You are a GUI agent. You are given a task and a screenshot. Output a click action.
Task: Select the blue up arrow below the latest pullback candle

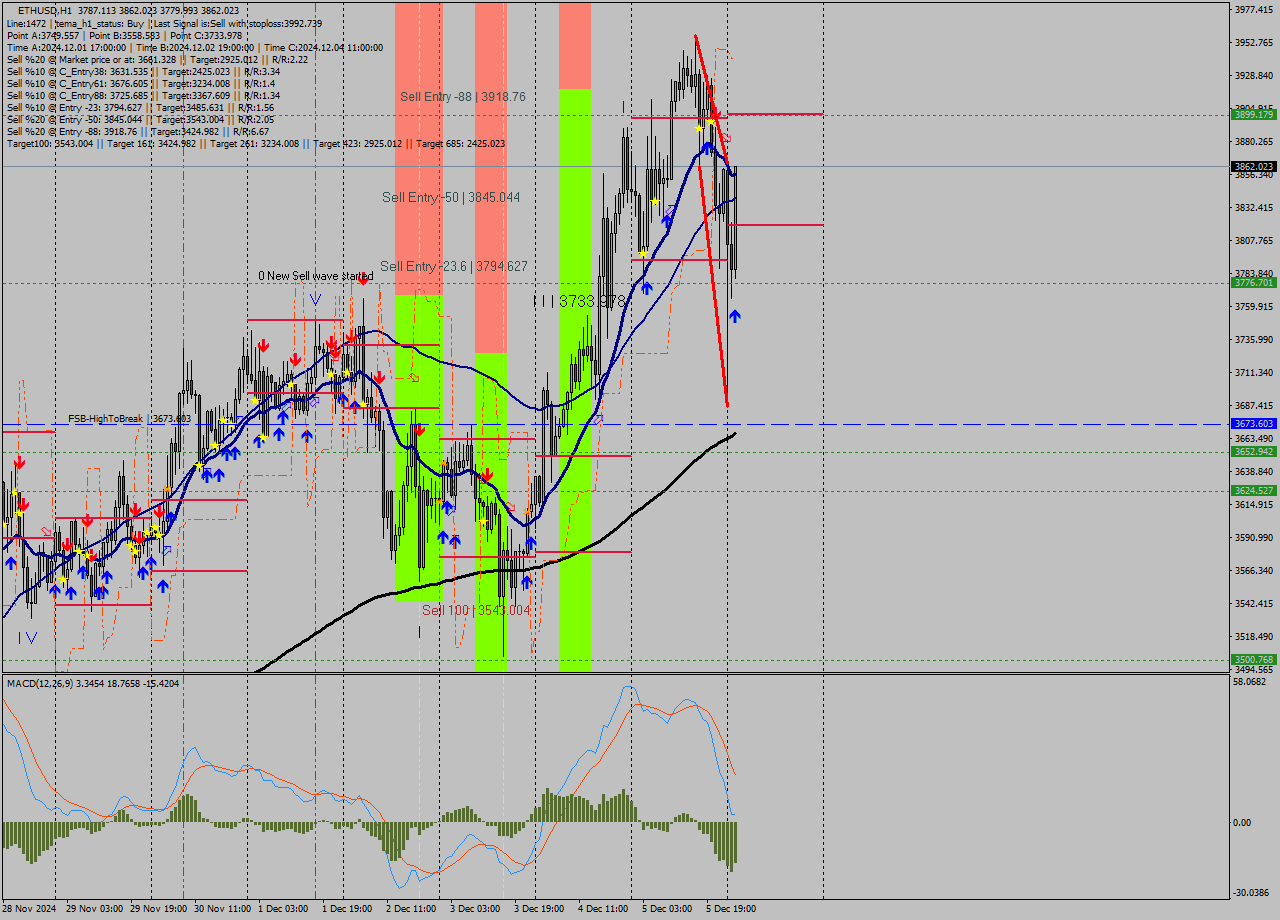click(733, 315)
